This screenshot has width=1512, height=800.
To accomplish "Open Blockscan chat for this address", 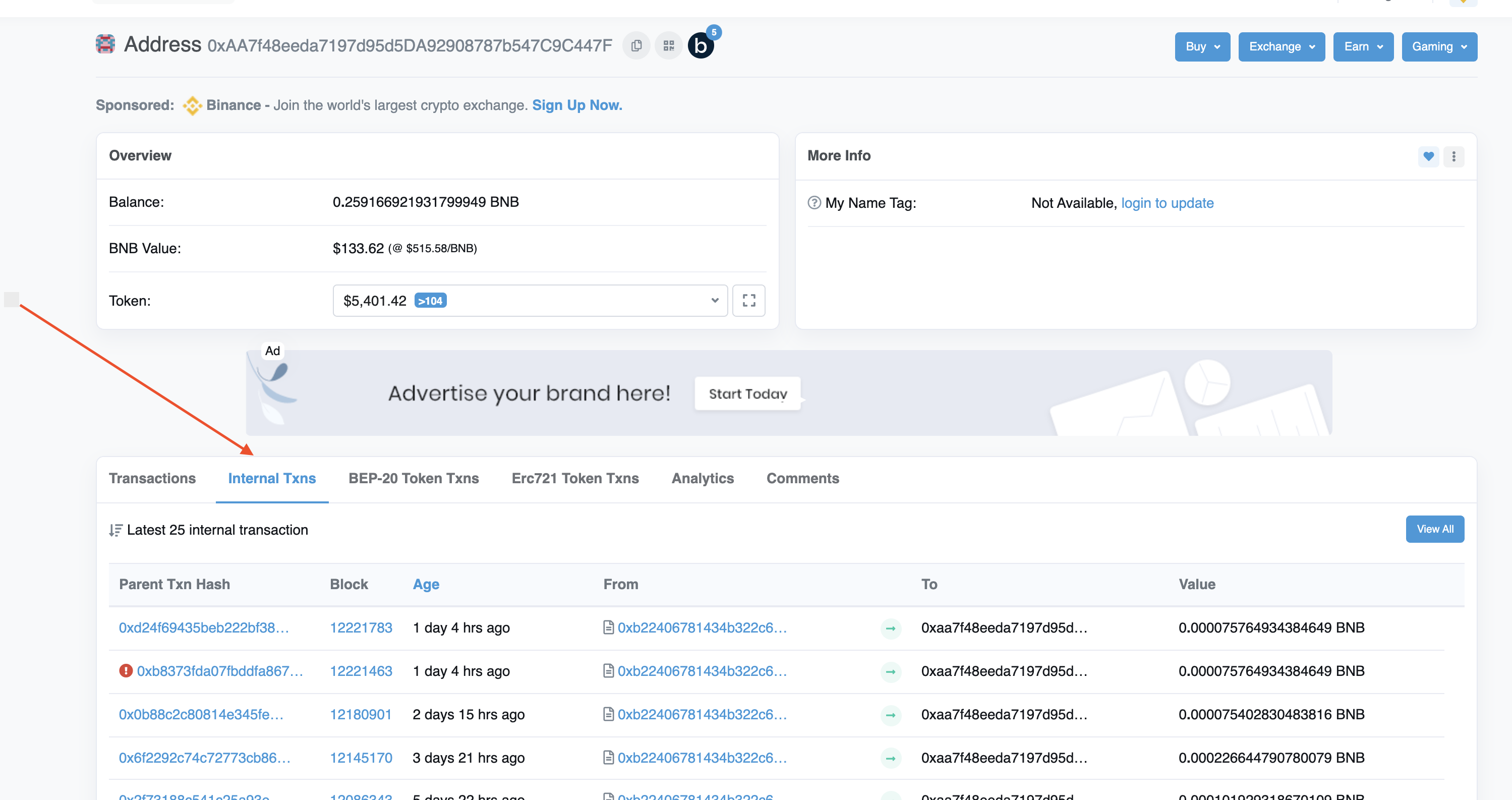I will [702, 45].
